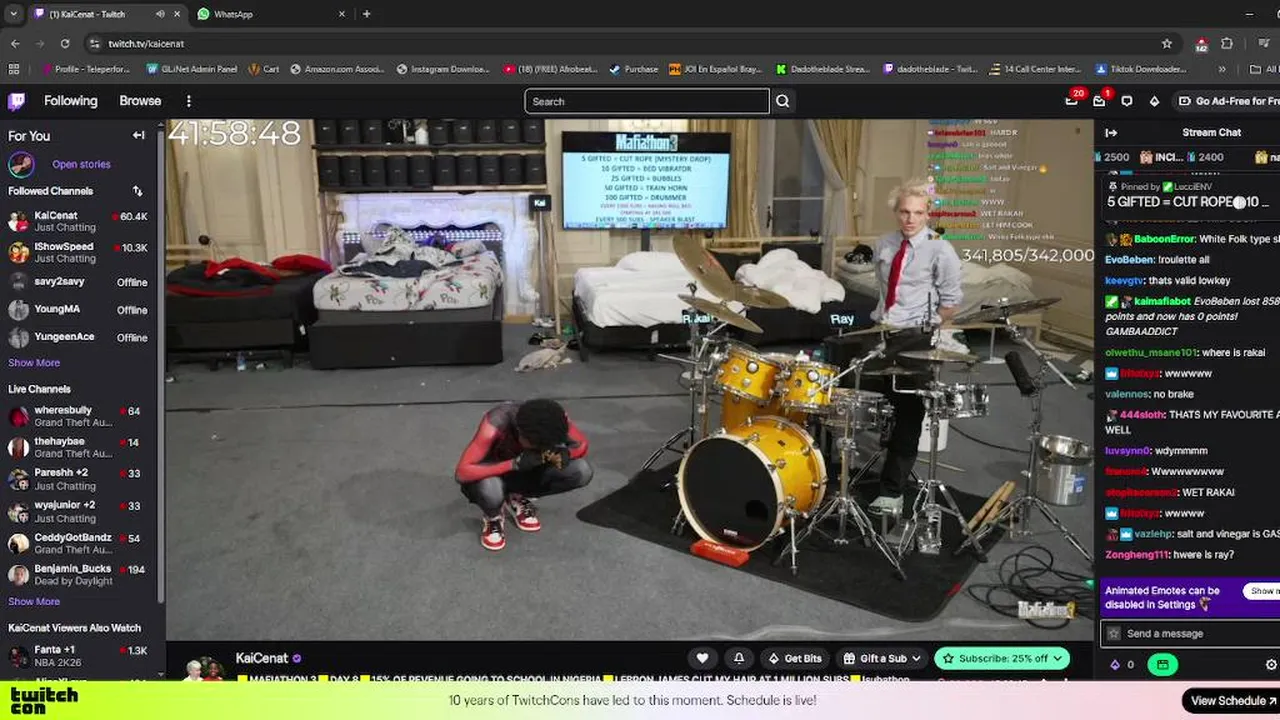
Task: Click the heart follow button
Action: click(x=702, y=658)
